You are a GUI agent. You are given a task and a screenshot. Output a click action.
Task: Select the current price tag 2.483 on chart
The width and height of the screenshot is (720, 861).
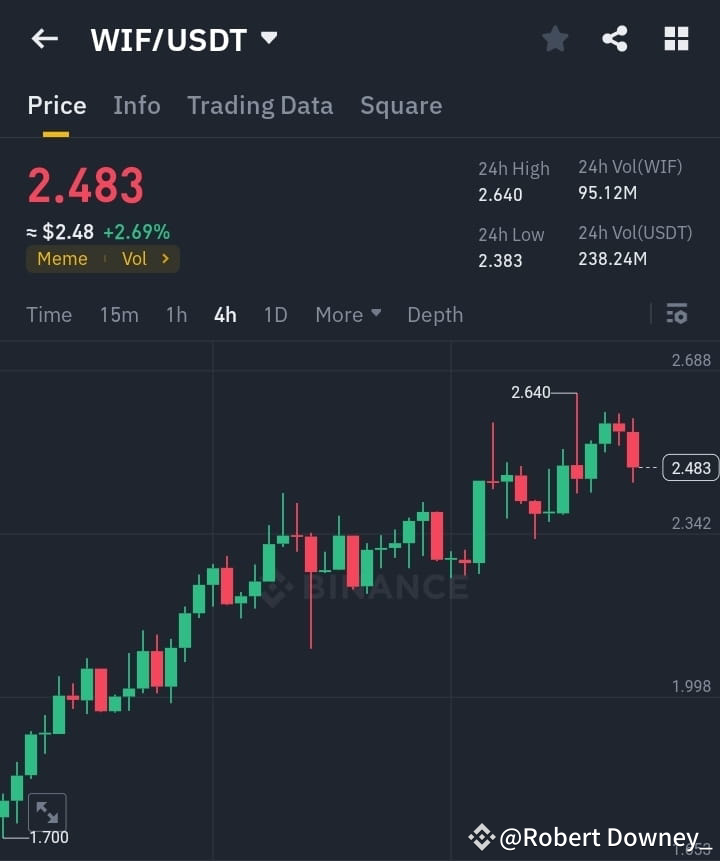(690, 467)
